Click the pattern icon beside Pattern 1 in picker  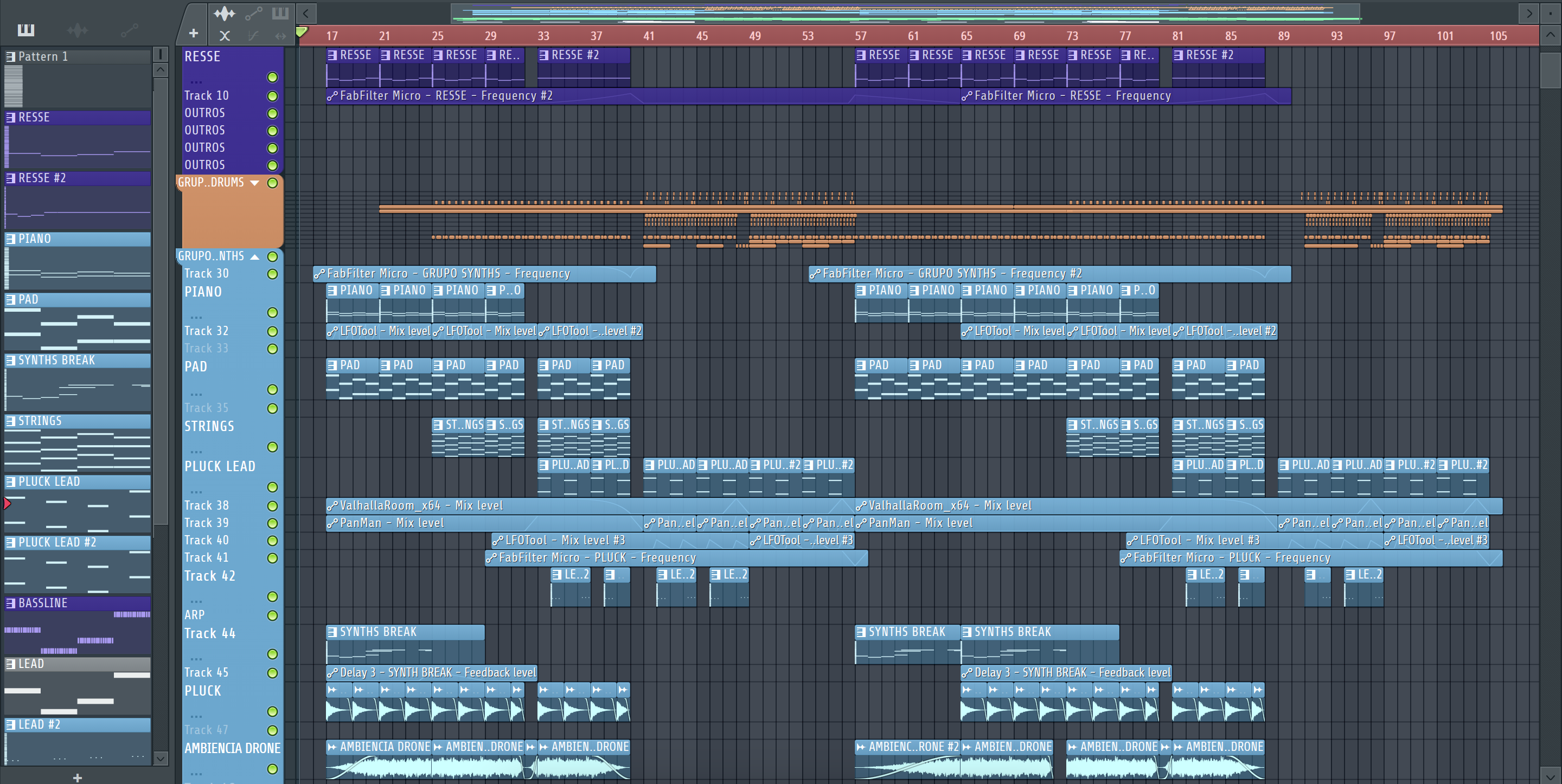pyautogui.click(x=10, y=56)
